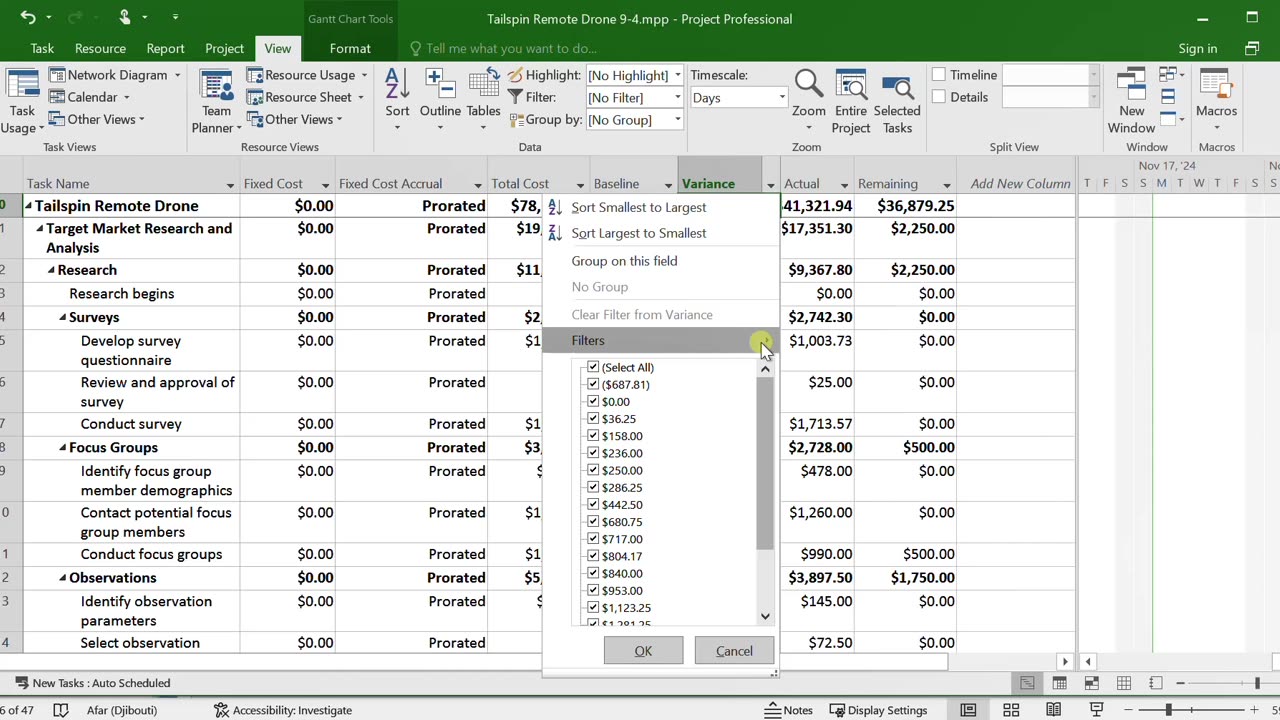Open the Format ribbon tab

(x=350, y=48)
